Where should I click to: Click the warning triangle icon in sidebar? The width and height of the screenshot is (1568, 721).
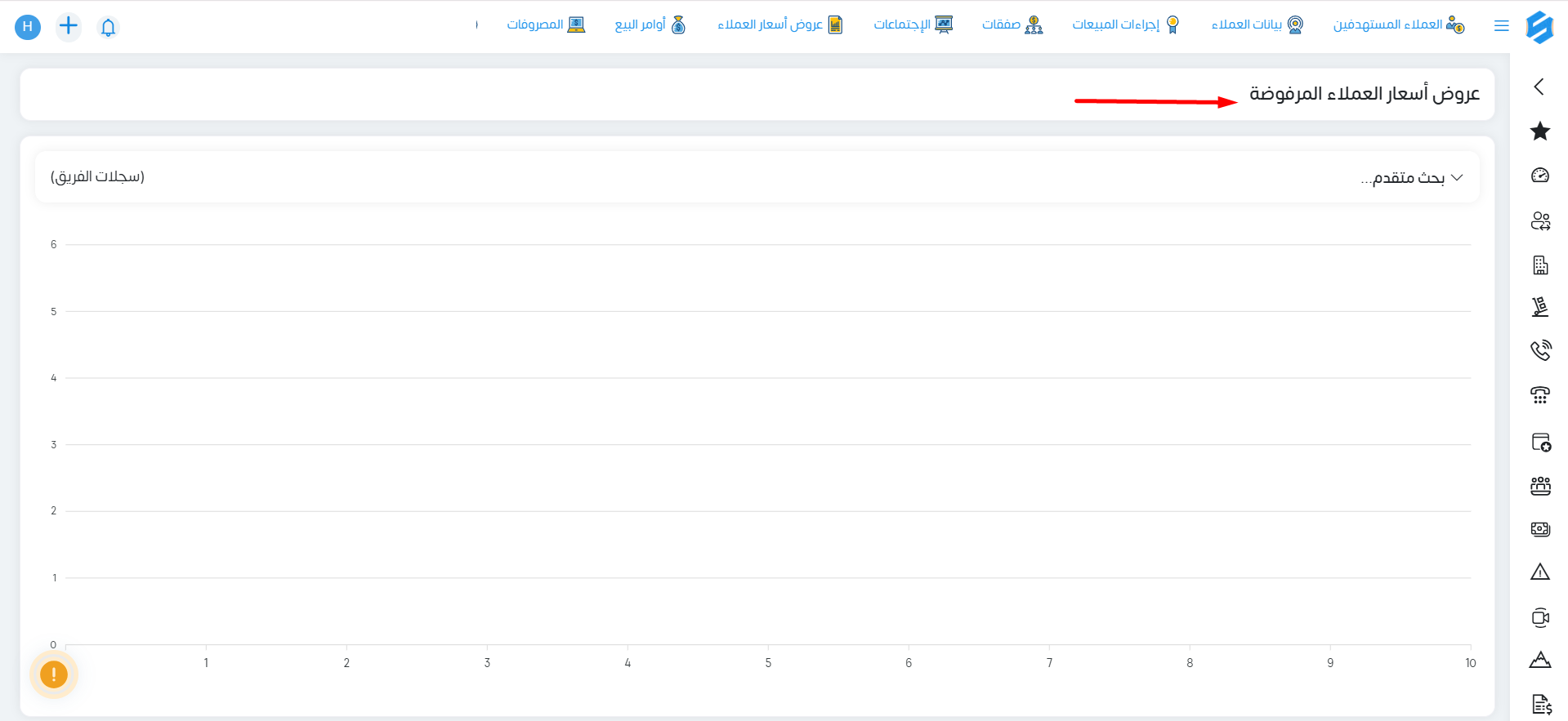tap(1540, 572)
